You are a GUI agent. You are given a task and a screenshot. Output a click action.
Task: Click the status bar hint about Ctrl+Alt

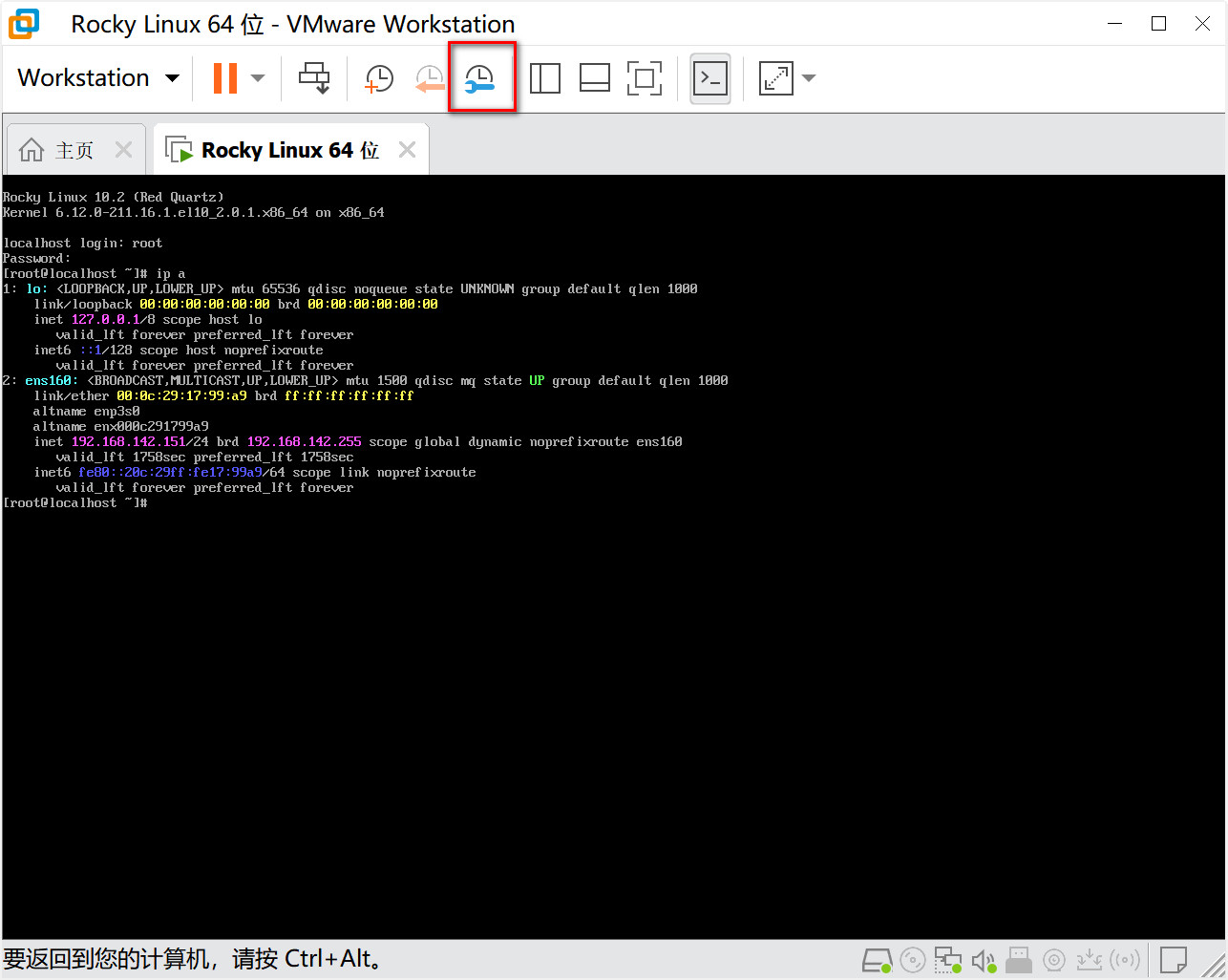click(193, 959)
